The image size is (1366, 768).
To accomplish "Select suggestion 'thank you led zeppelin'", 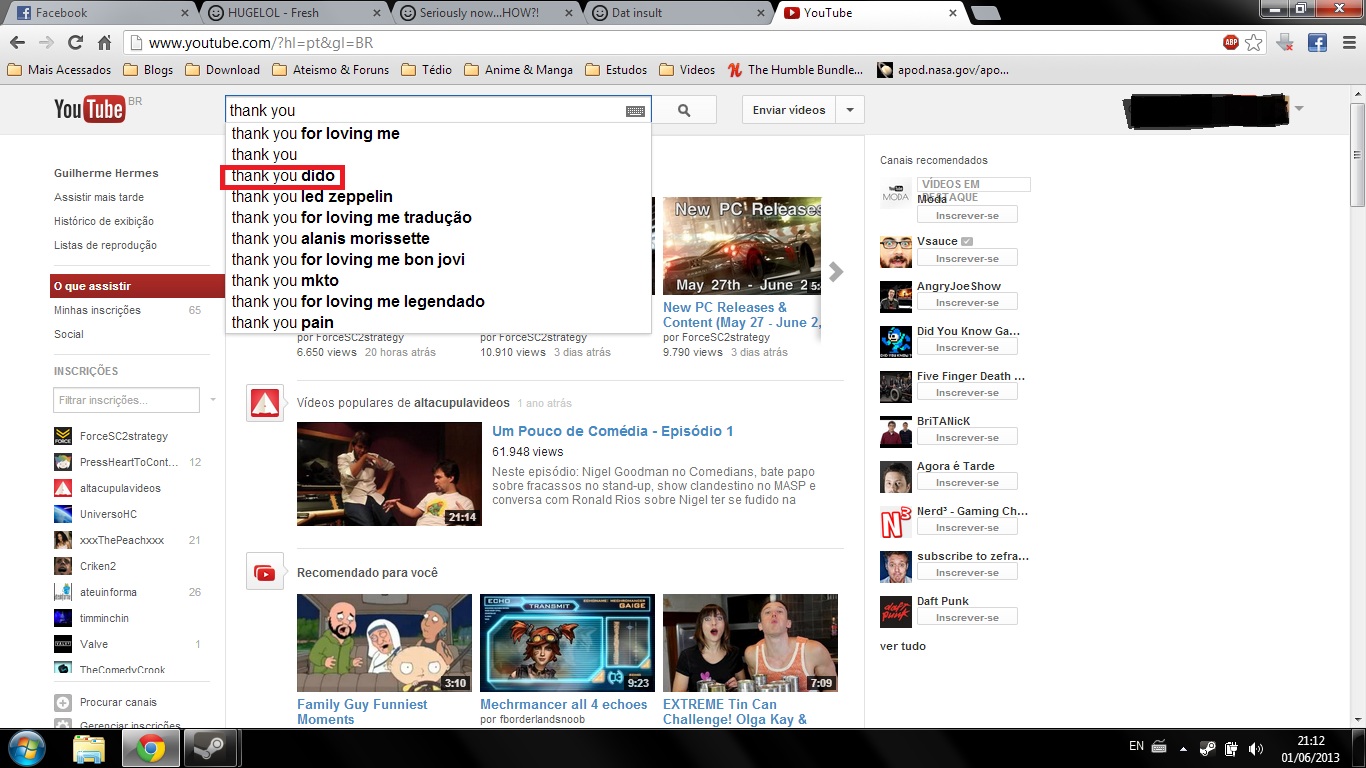I will pyautogui.click(x=438, y=197).
